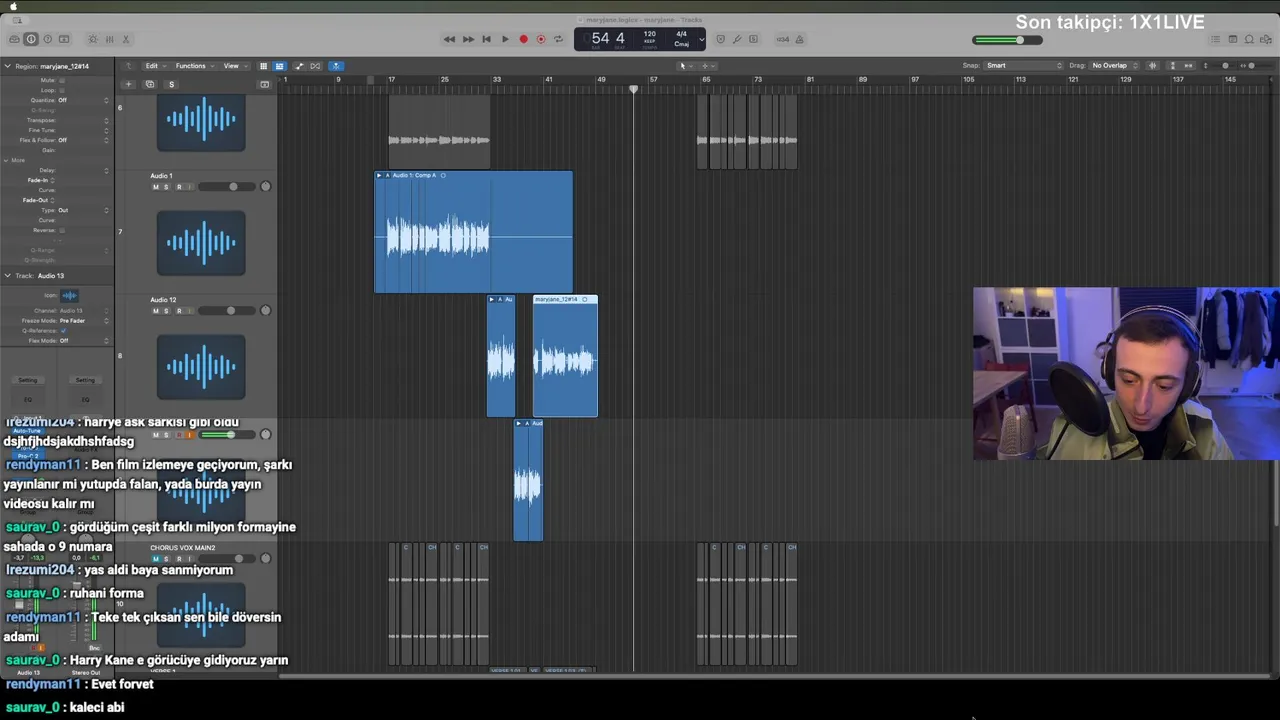Click the Waveform Zoom icon
This screenshot has width=1280, height=720.
click(x=1152, y=66)
